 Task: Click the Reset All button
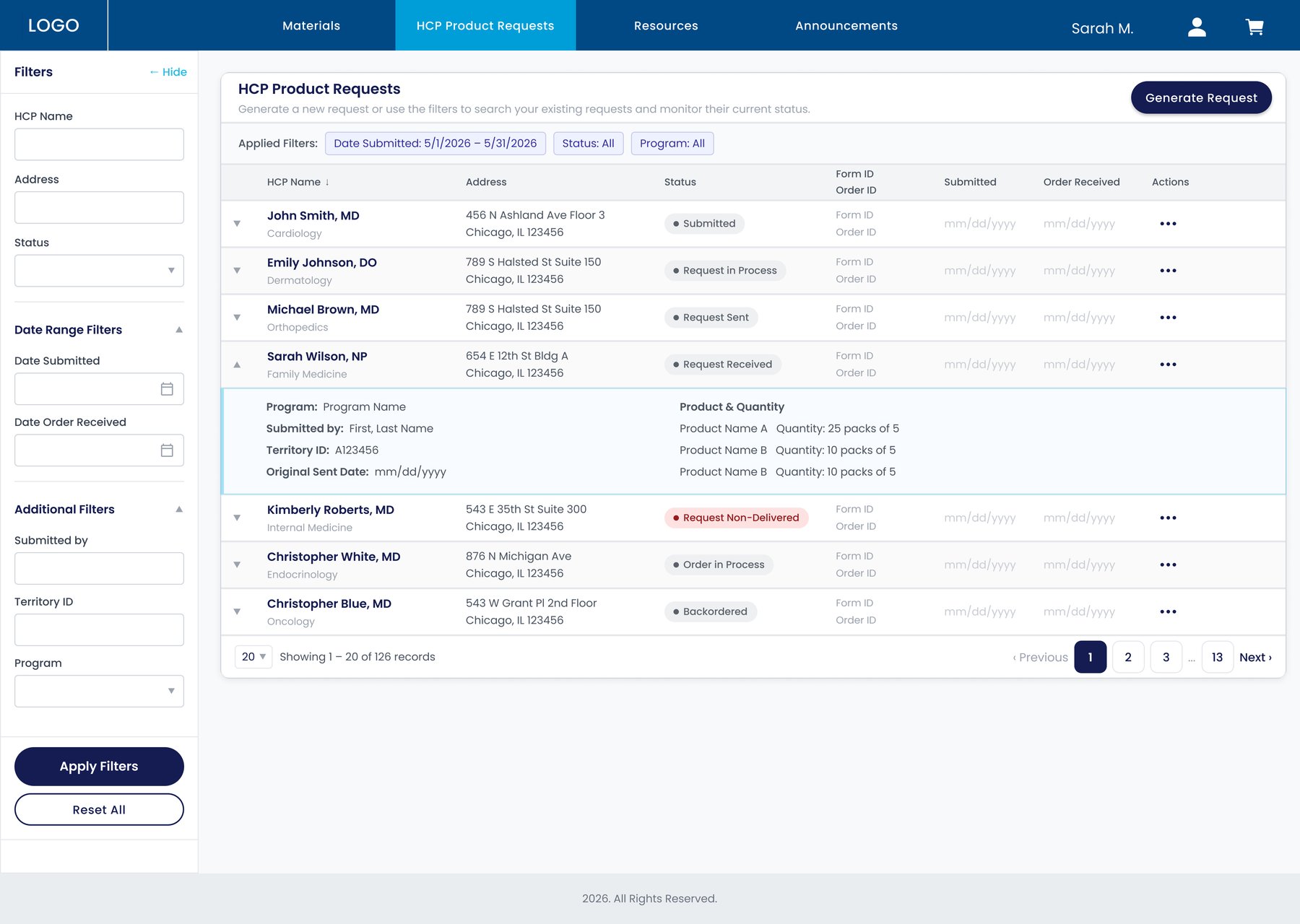click(99, 810)
